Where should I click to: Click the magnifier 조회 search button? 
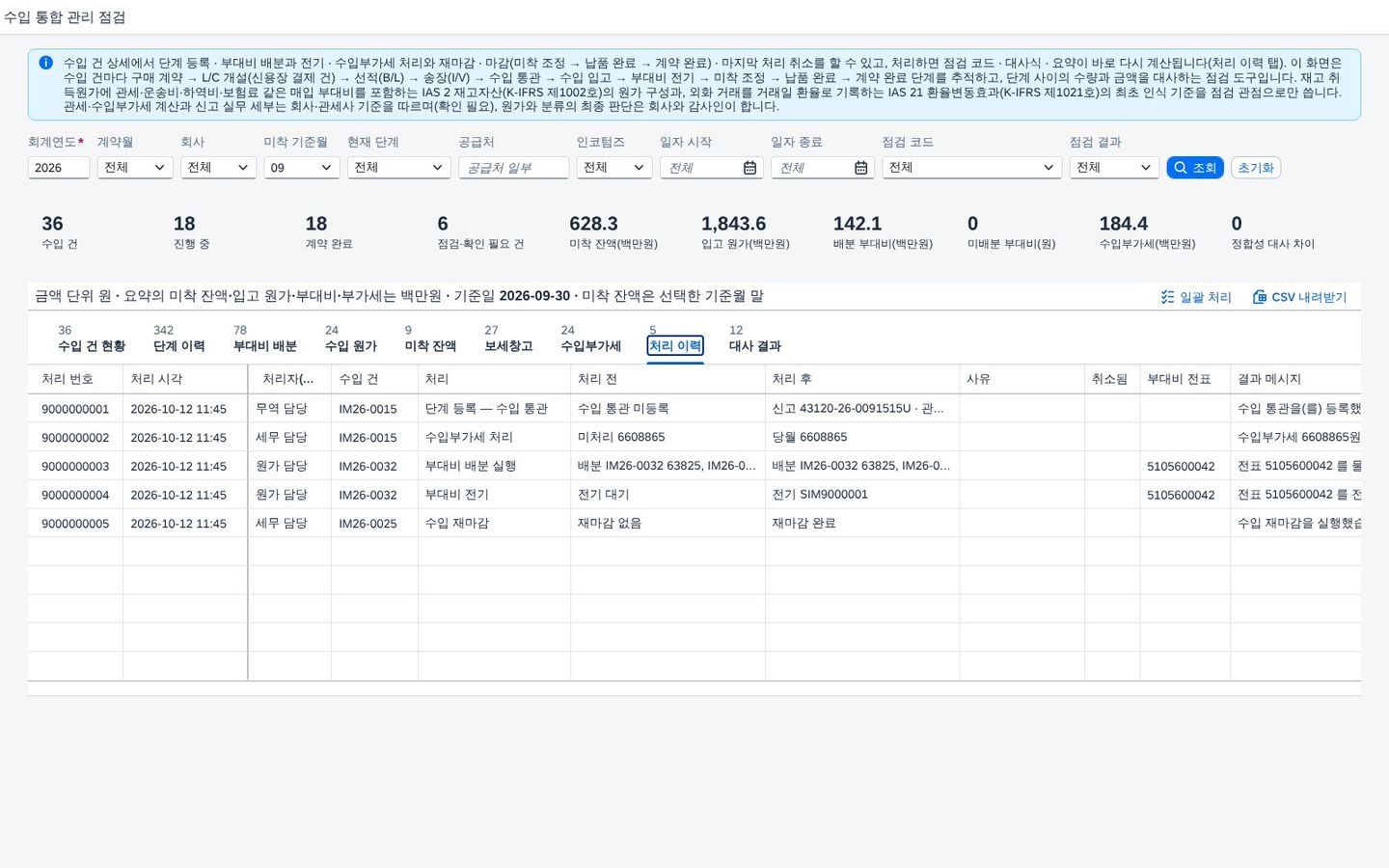[x=1195, y=168]
